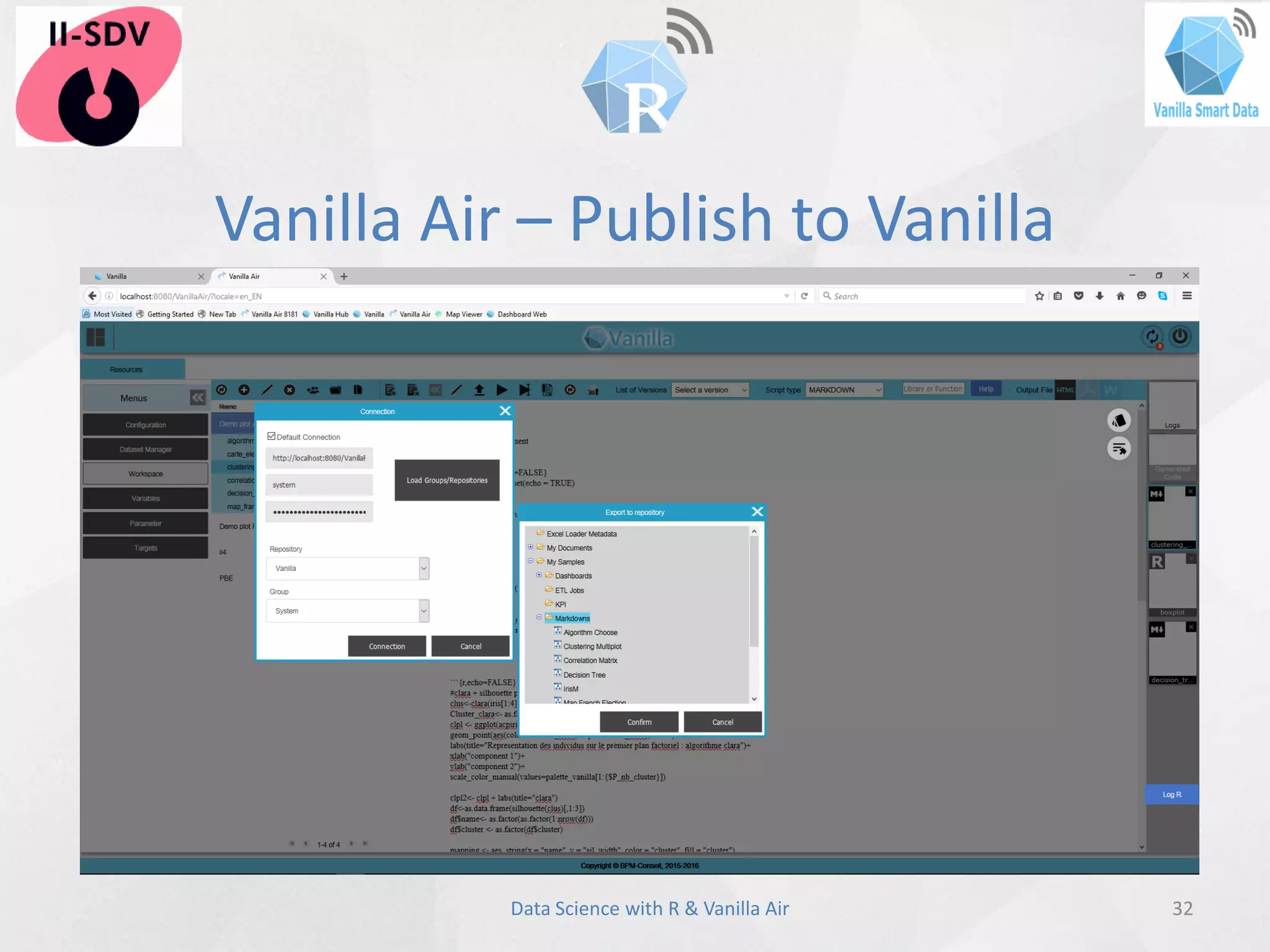Click the color swatches round button
1270x952 pixels.
1119,421
